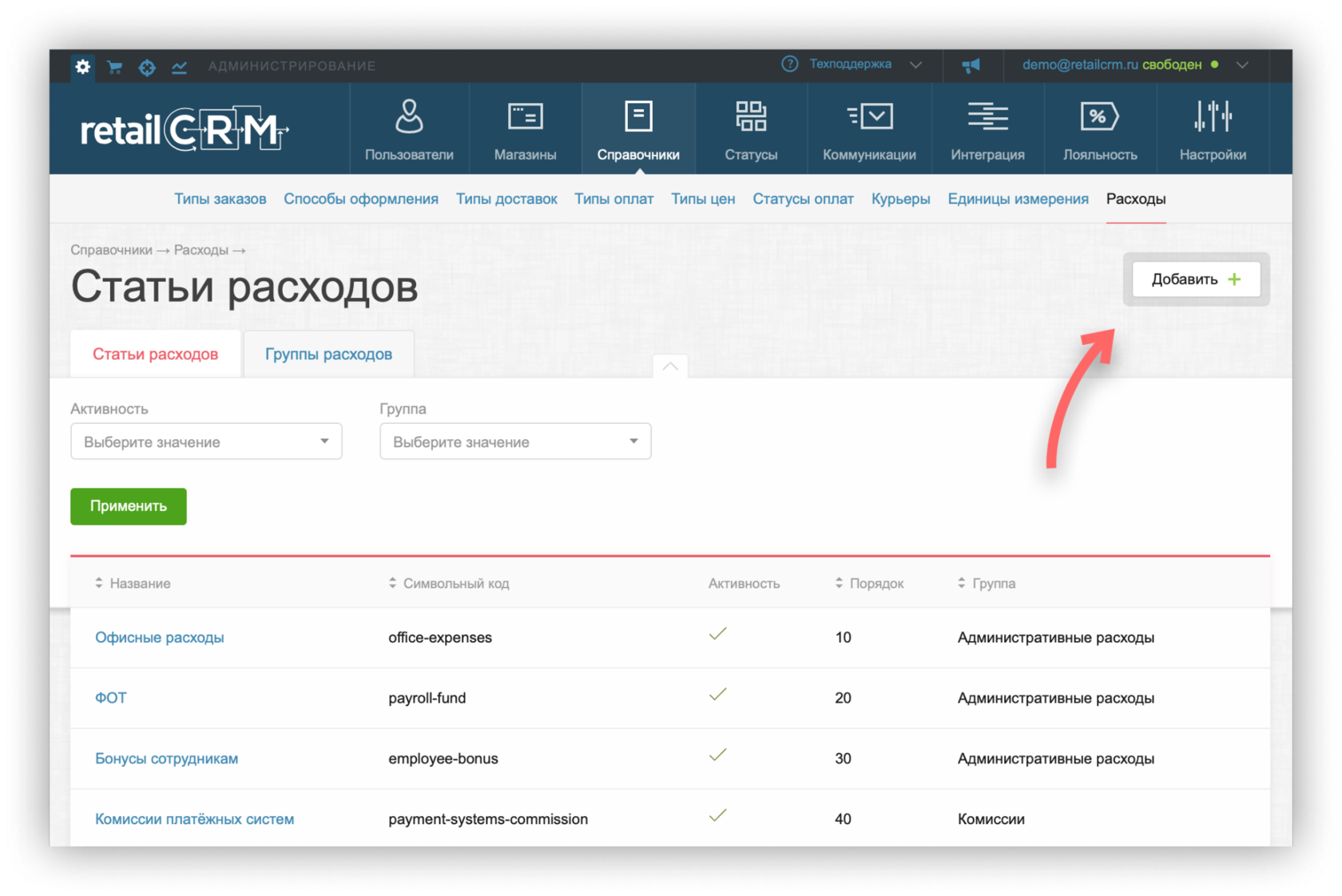Open Лояльность section

click(1100, 129)
